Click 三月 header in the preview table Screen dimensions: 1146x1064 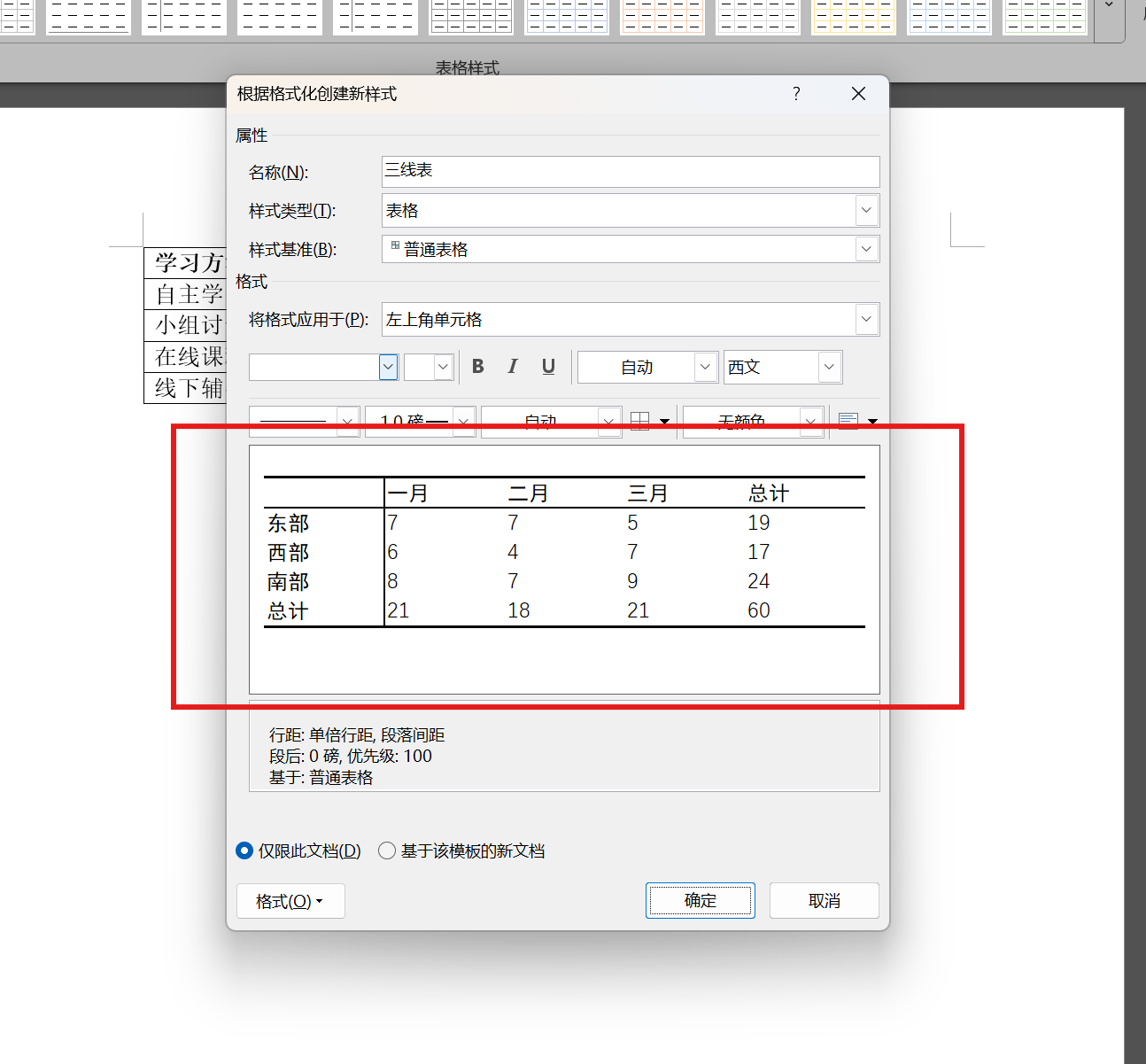[648, 493]
